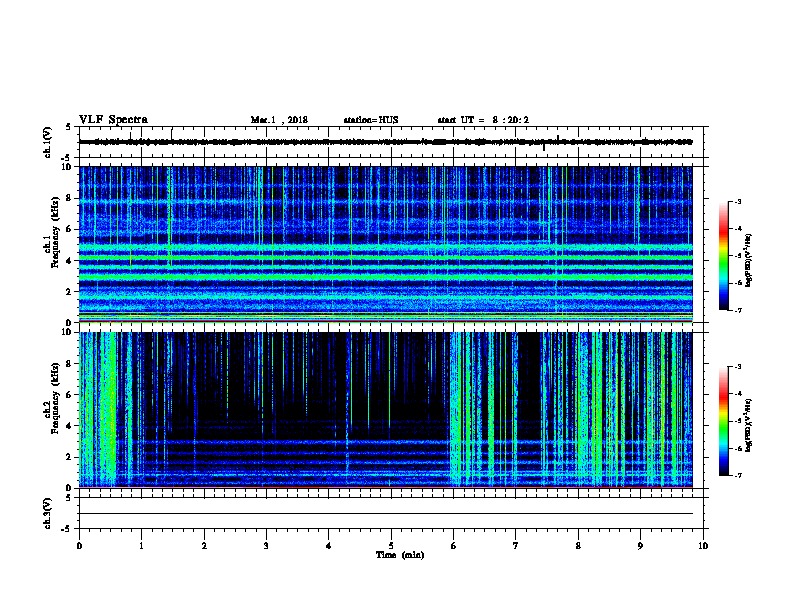
Task: Click the "VLF Spectra" plot title
Action: 113,119
